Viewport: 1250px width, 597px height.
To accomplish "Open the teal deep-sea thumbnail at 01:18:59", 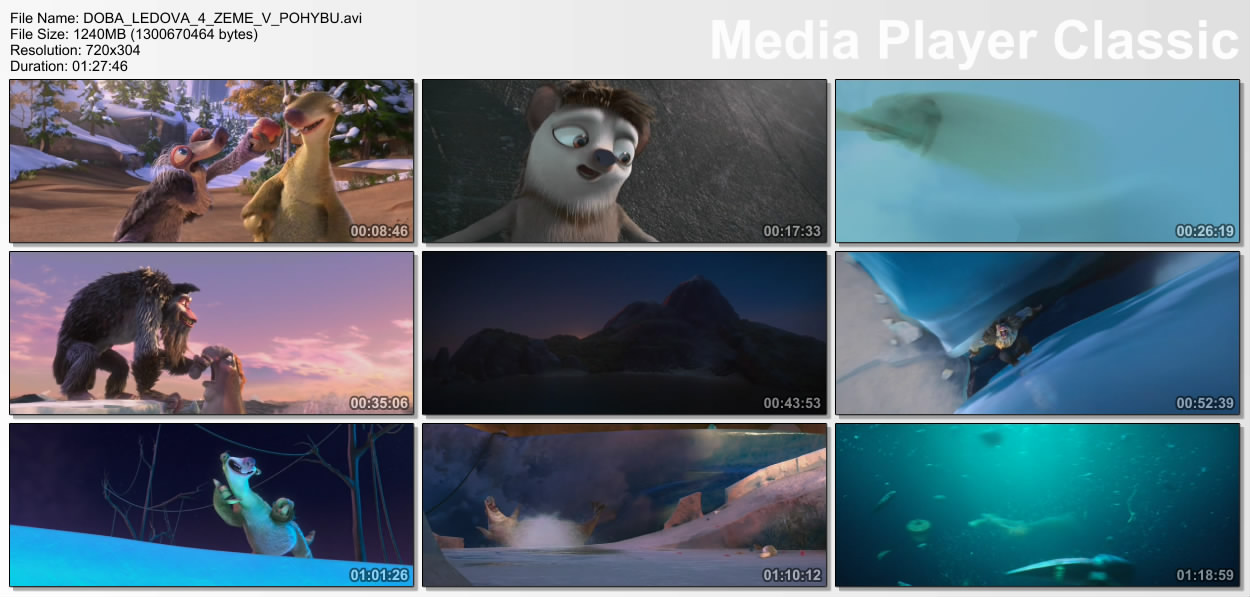I will (1037, 504).
